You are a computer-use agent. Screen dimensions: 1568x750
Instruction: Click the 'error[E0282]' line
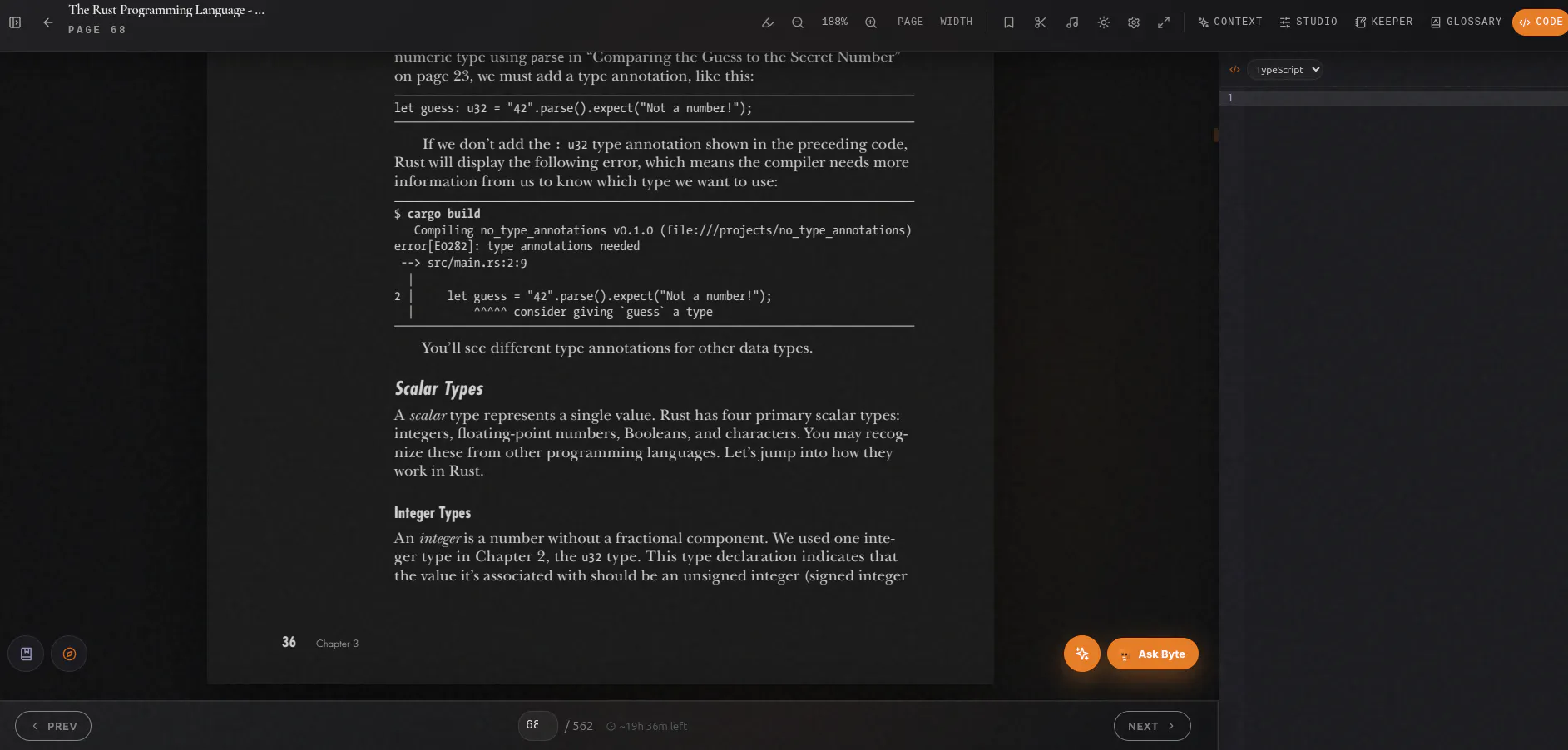tap(517, 246)
